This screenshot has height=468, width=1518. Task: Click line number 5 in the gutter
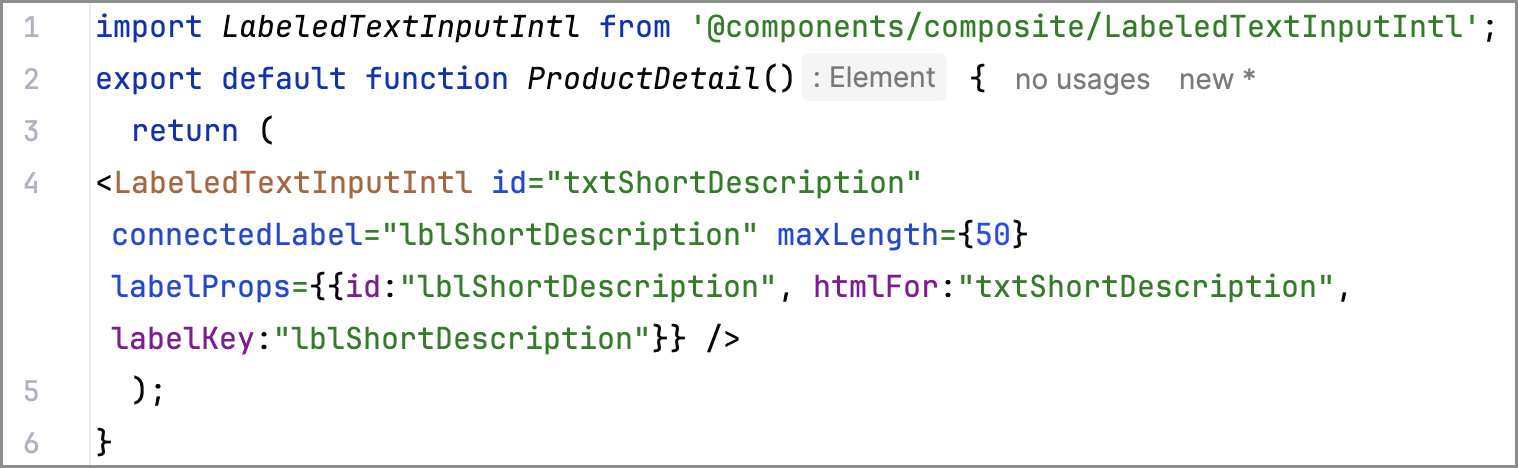click(31, 391)
